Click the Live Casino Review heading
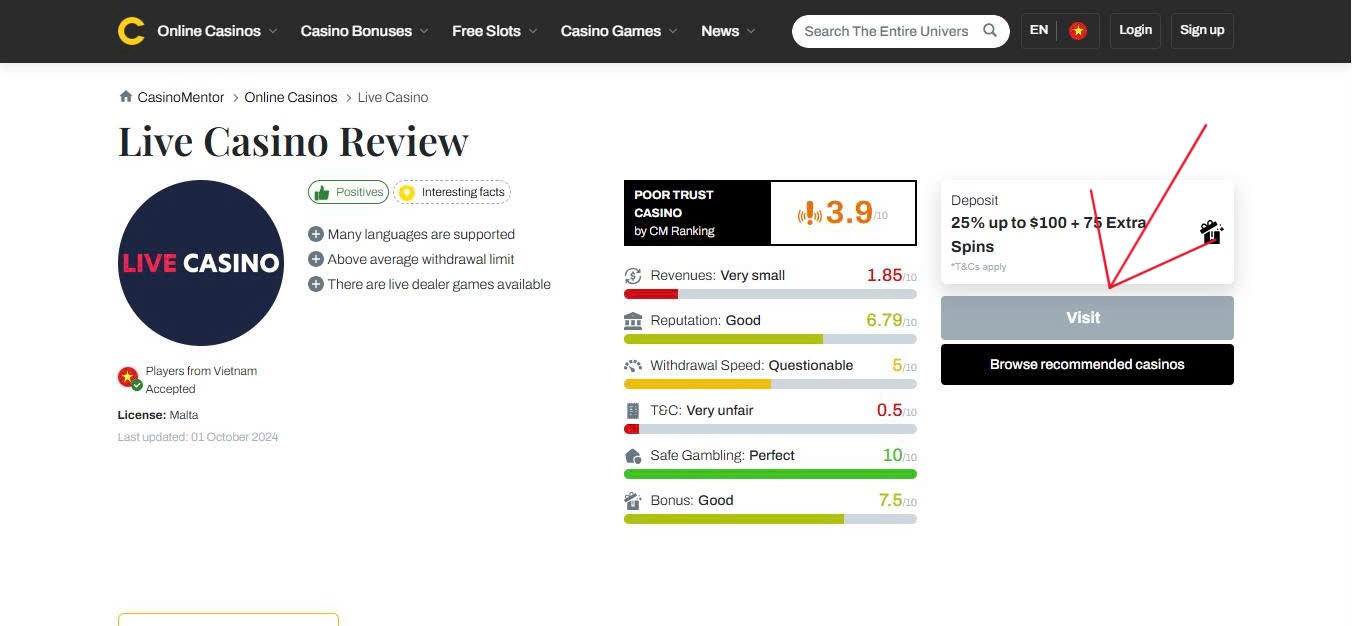This screenshot has width=1352, height=626. pos(293,141)
